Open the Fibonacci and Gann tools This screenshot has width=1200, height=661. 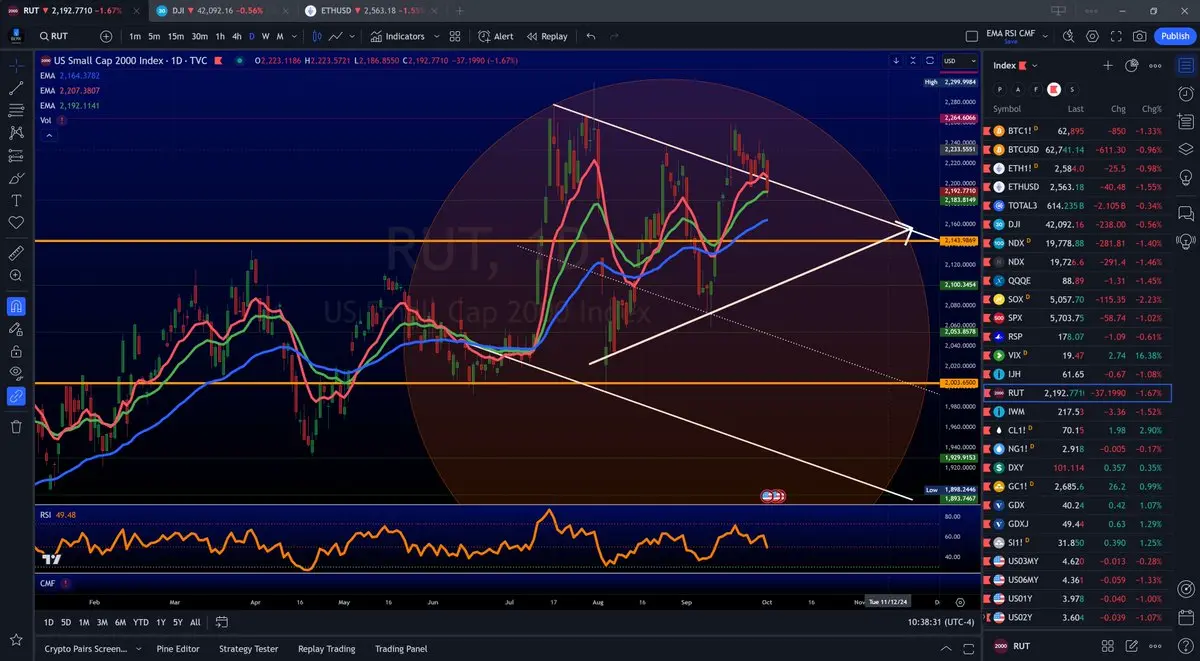pyautogui.click(x=16, y=110)
